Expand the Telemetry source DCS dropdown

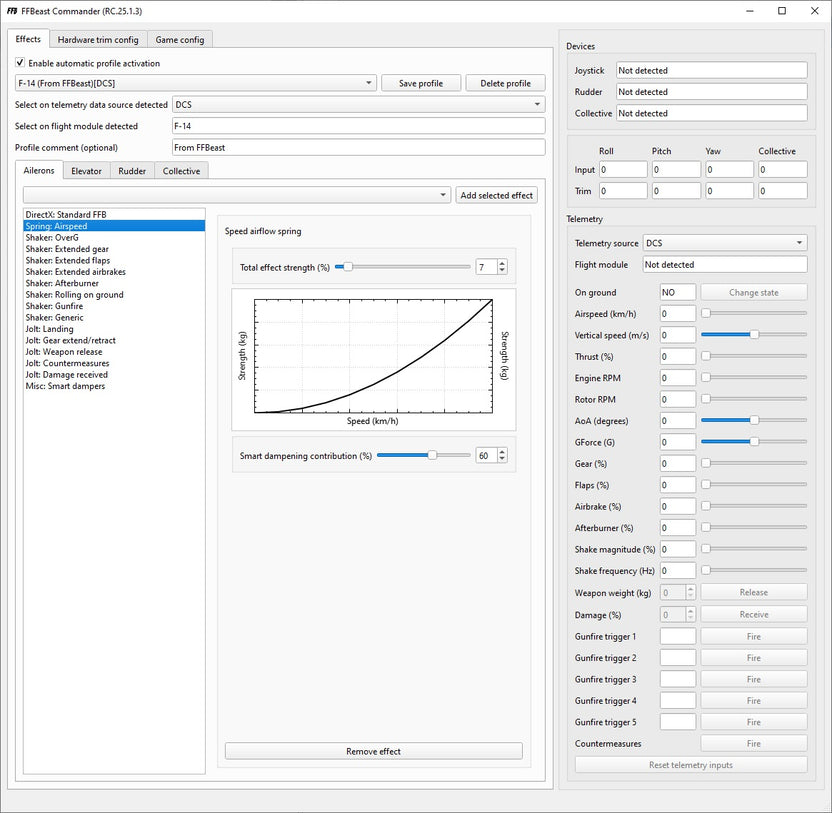click(x=725, y=243)
